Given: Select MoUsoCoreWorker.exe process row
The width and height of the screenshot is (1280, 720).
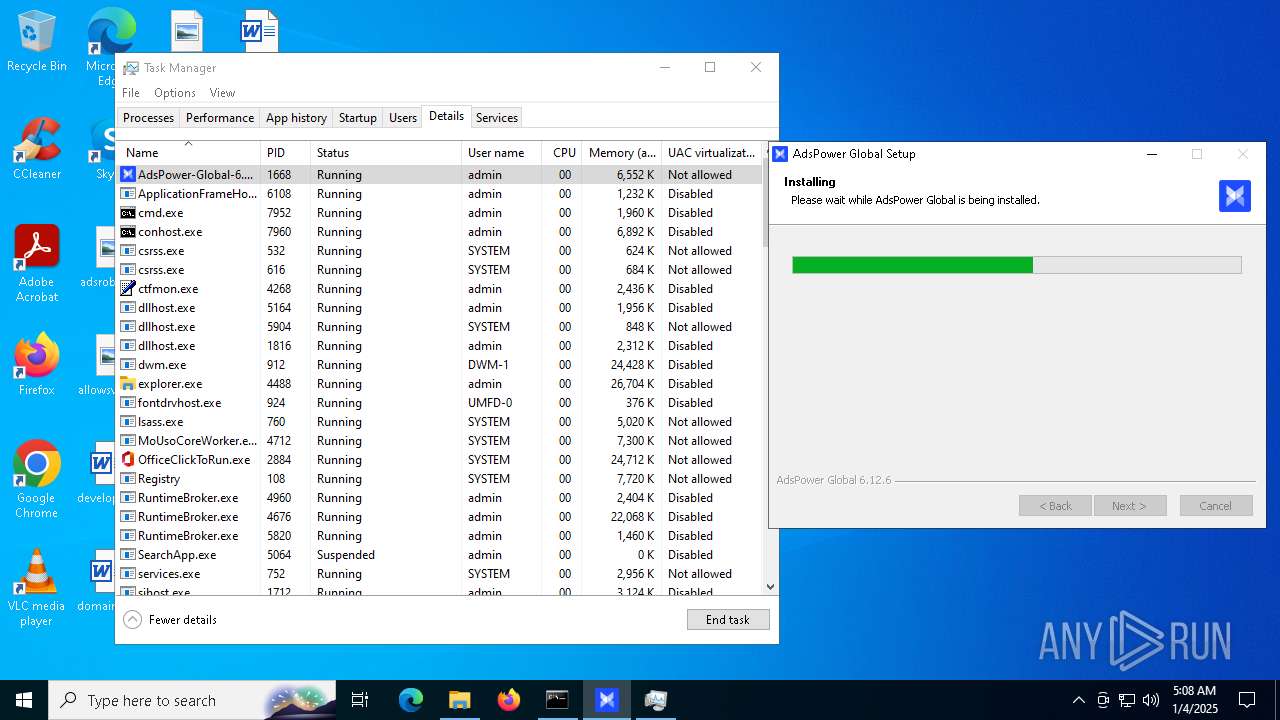Looking at the screenshot, I should pyautogui.click(x=440, y=441).
